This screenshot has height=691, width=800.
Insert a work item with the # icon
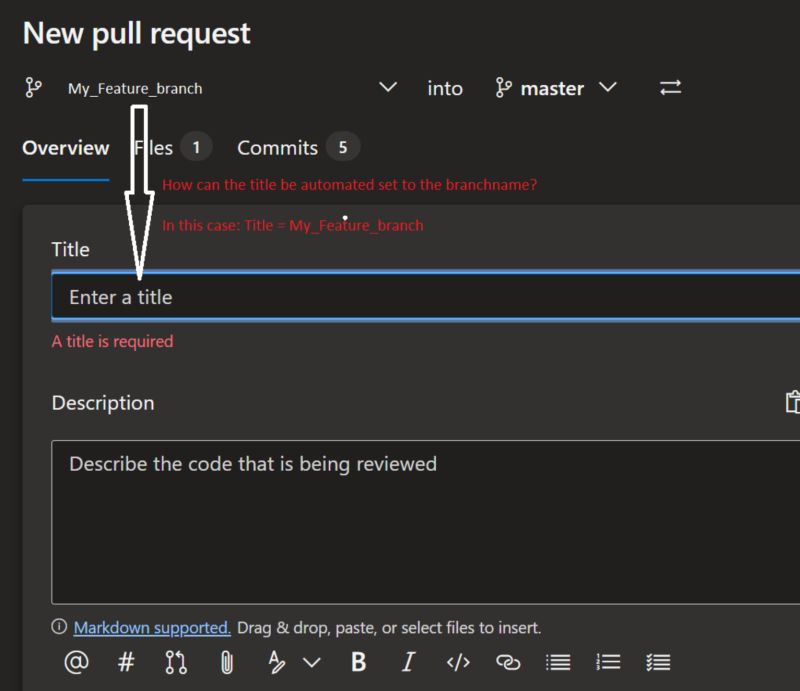coord(126,662)
